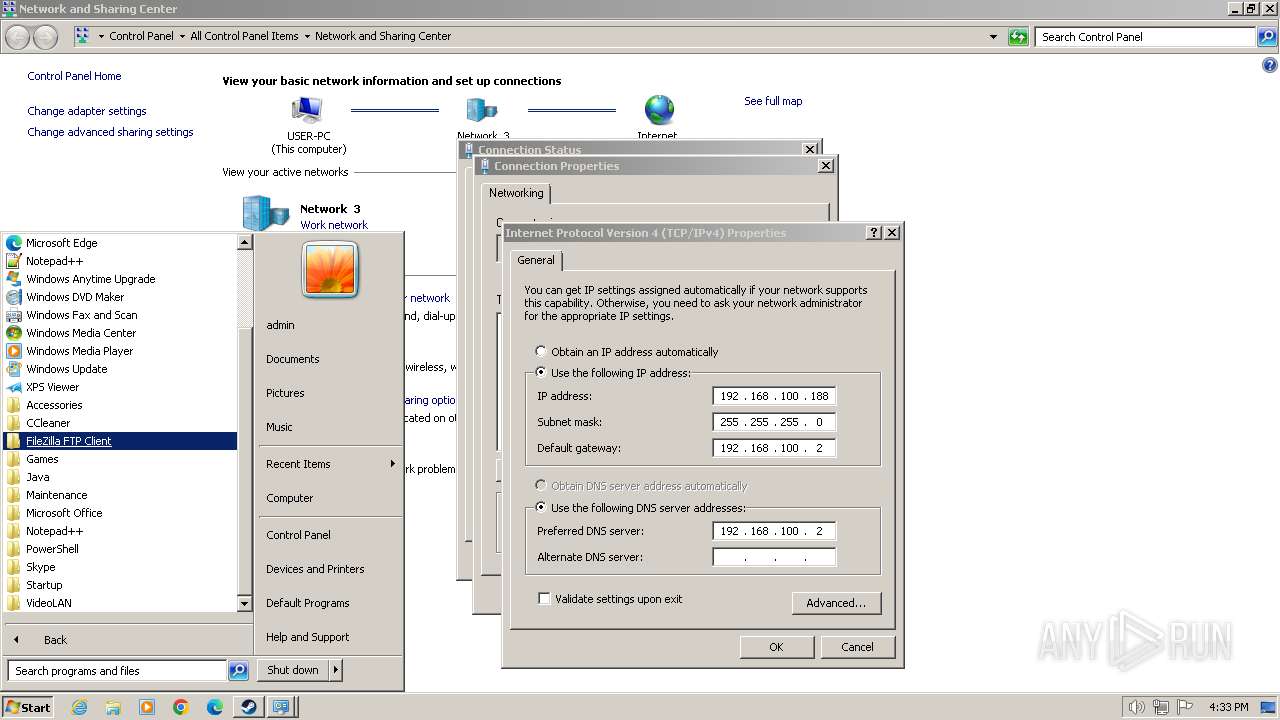Image resolution: width=1280 pixels, height=720 pixels.
Task: Click the USER-PC computer icon in the map
Action: click(307, 110)
